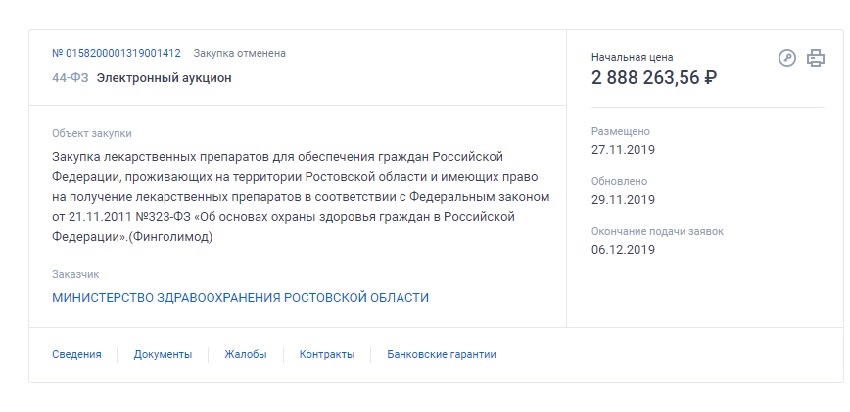Click the 44-ФЗ law label

click(69, 77)
